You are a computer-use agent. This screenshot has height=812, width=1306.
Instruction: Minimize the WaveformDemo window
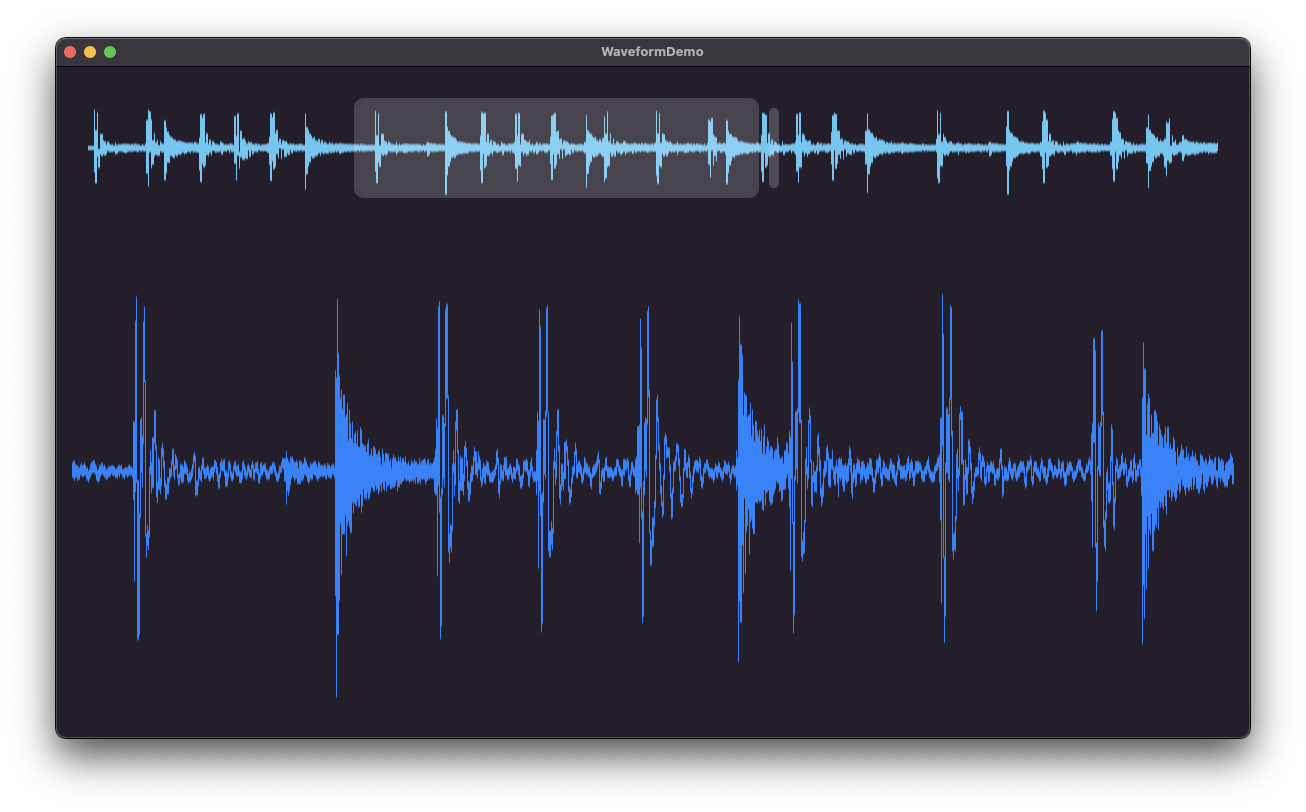coord(90,52)
